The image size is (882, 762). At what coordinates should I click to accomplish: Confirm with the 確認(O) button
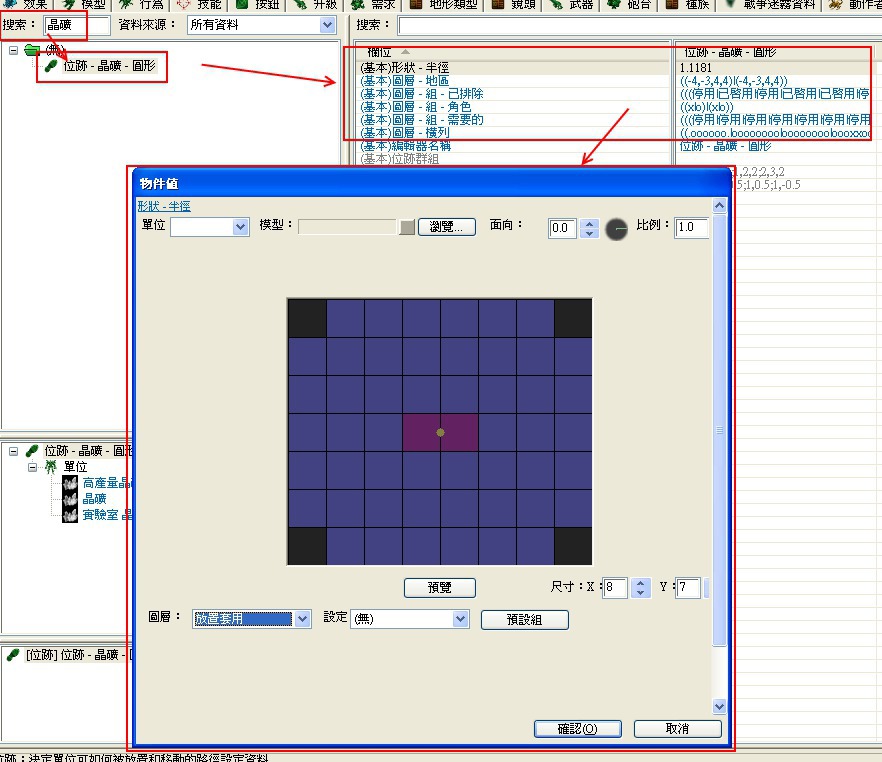(578, 729)
